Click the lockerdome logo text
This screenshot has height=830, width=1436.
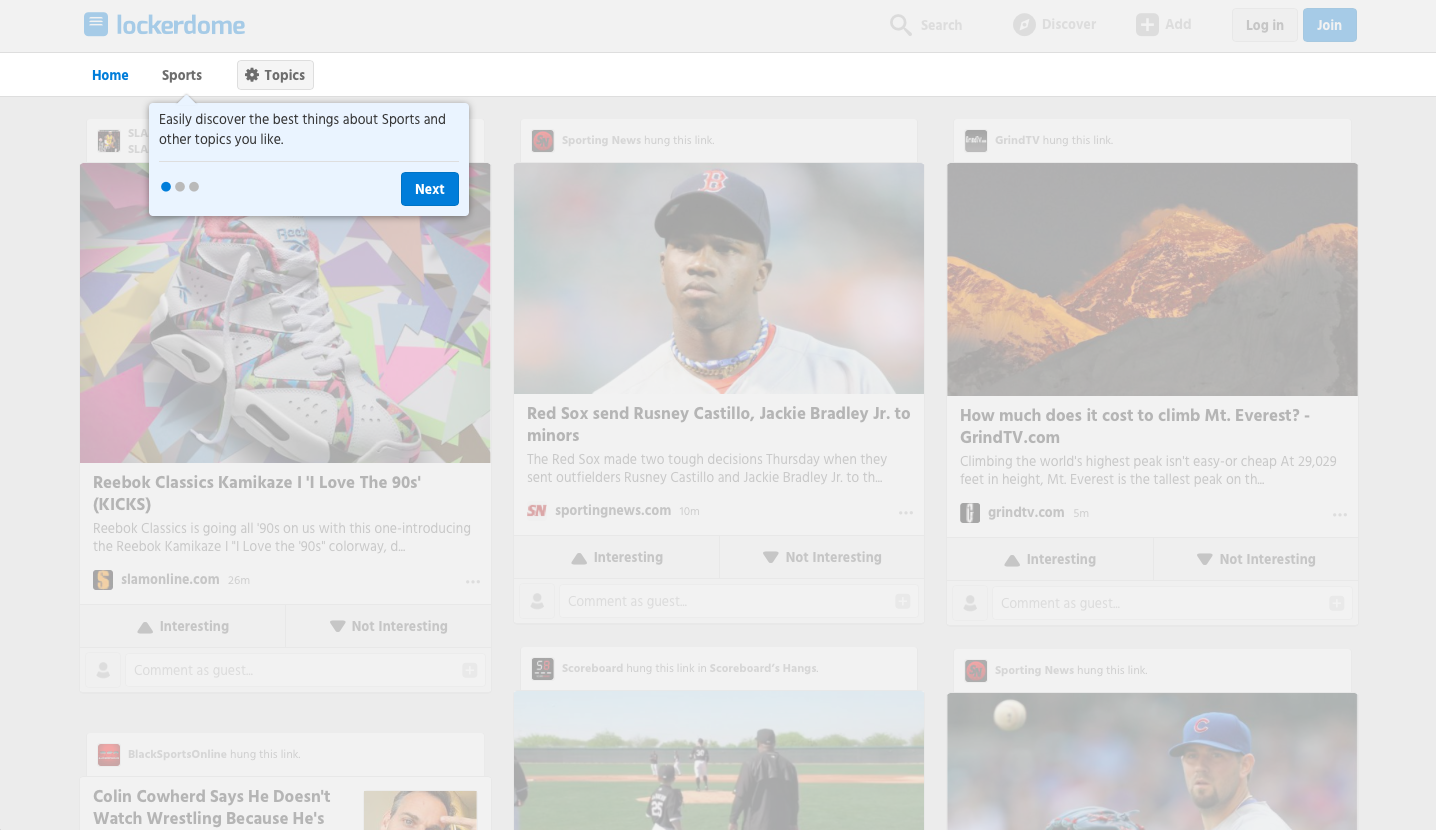pyautogui.click(x=181, y=25)
